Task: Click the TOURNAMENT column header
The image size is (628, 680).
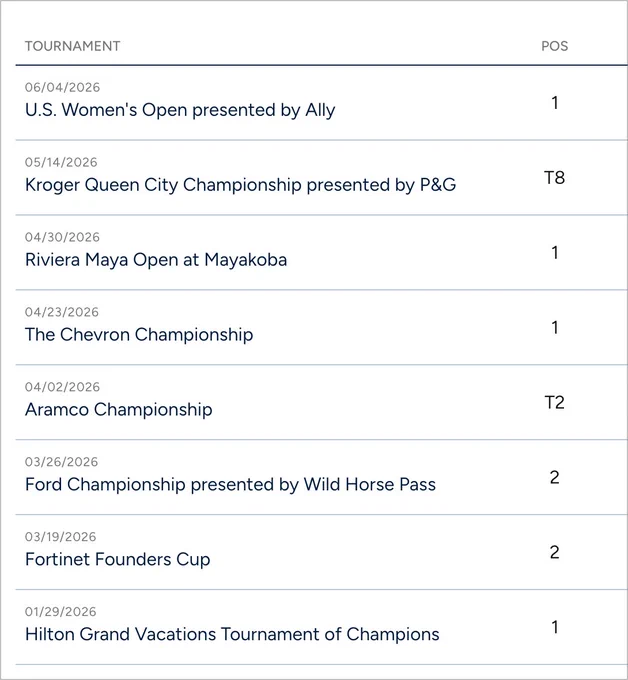Action: pyautogui.click(x=72, y=46)
